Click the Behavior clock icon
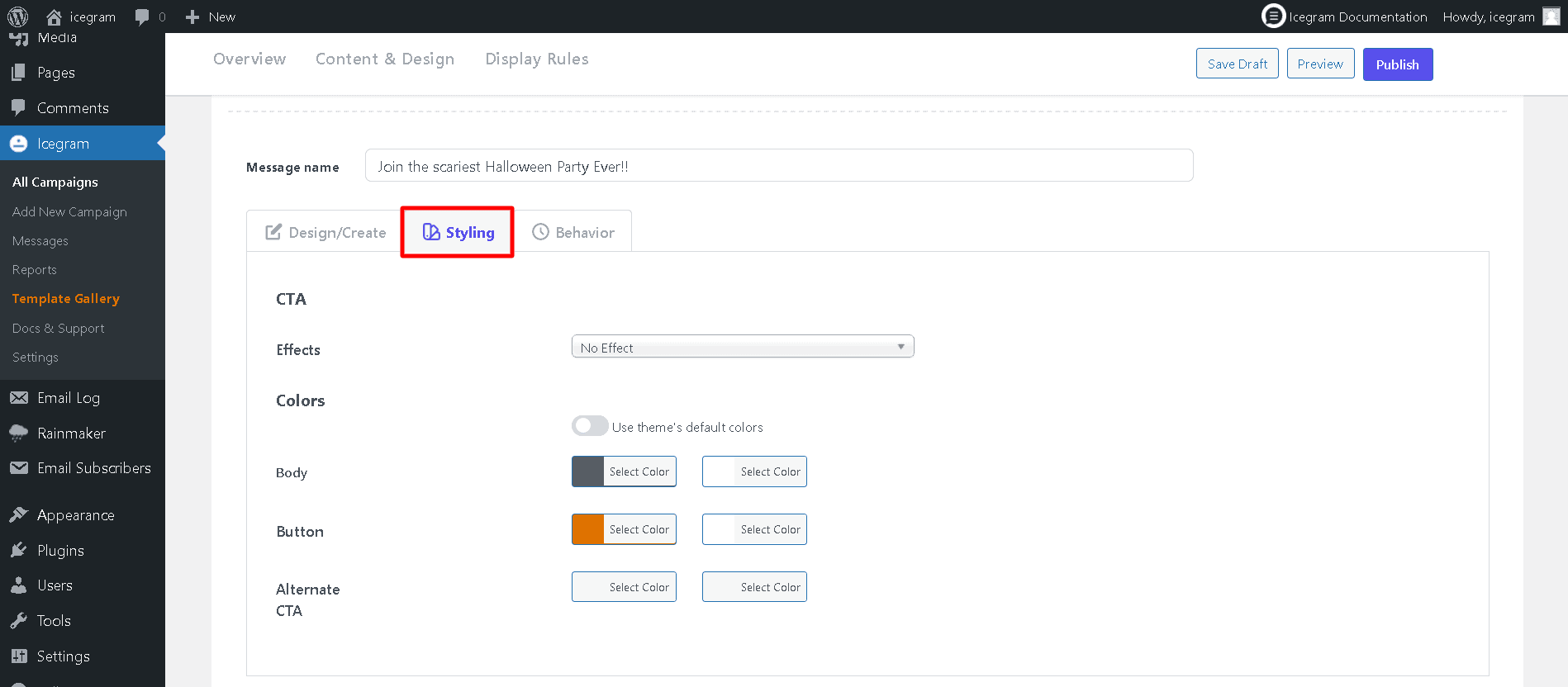1568x687 pixels. tap(540, 232)
